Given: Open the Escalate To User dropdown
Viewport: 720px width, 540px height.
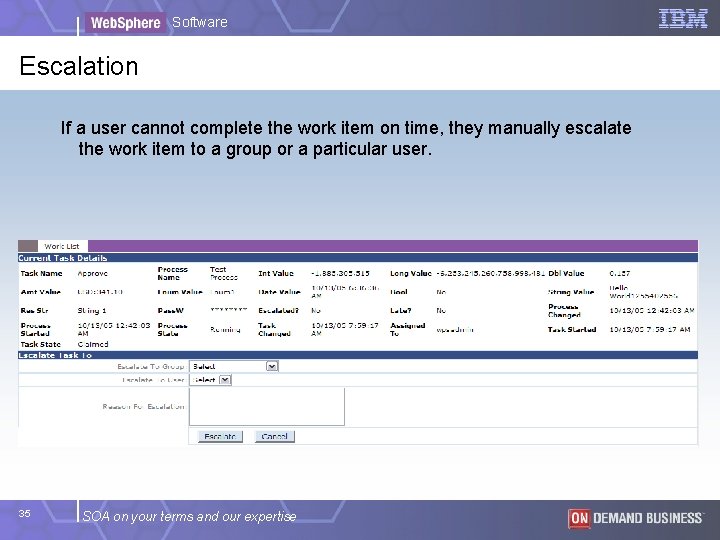Looking at the screenshot, I should (x=210, y=380).
